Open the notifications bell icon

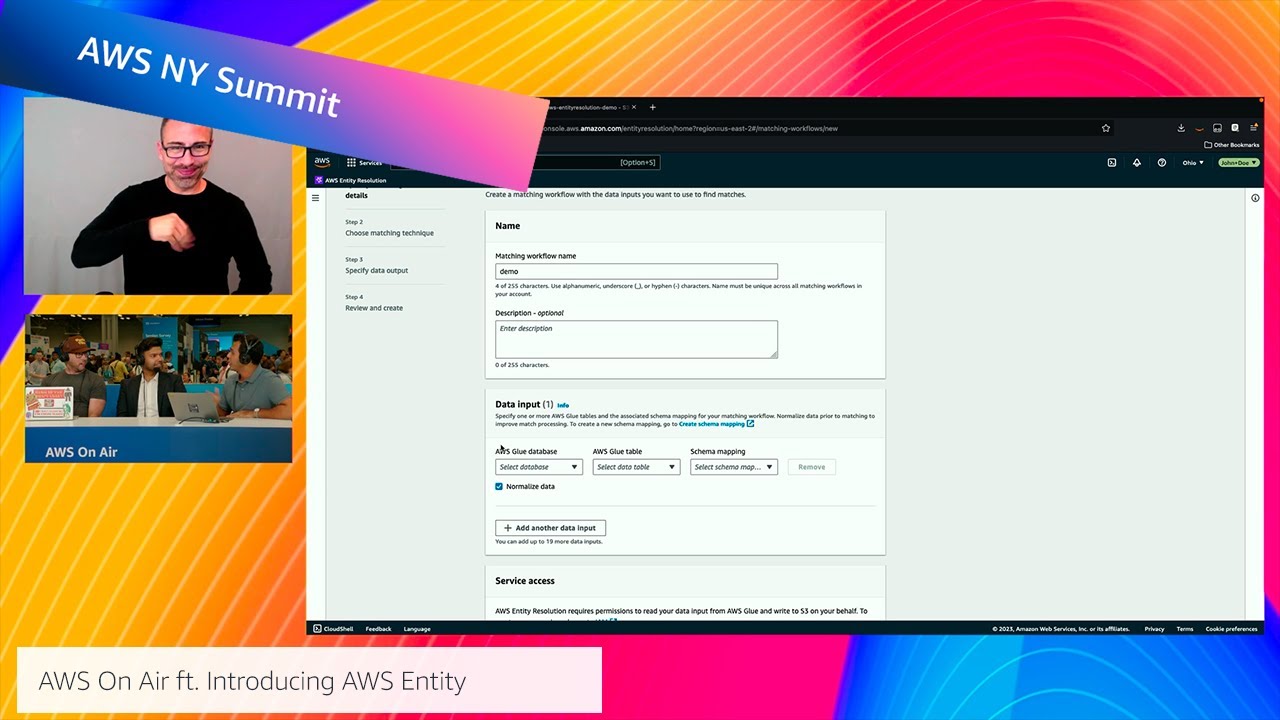(1136, 163)
